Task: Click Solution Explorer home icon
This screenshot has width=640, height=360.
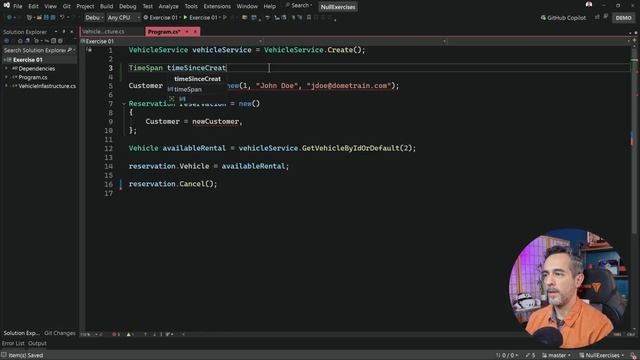Action: click(x=20, y=41)
